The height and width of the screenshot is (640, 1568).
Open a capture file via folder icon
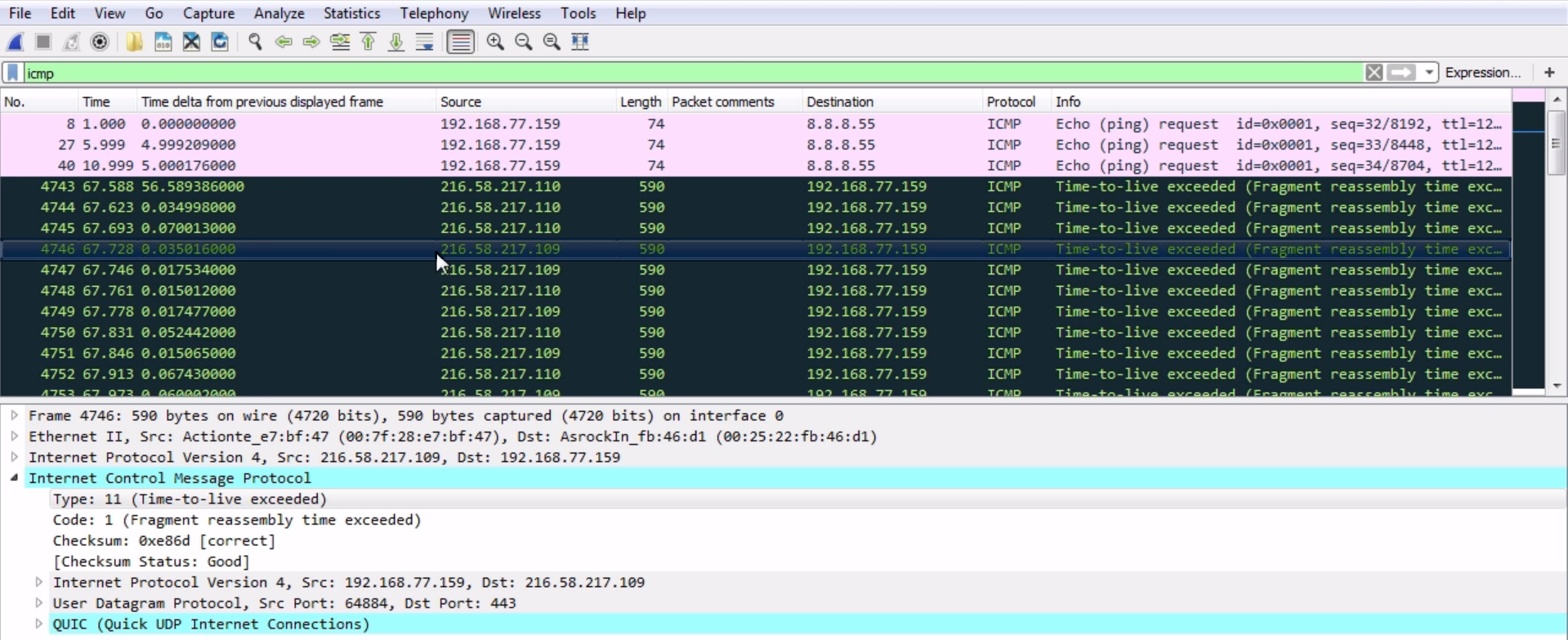point(135,42)
